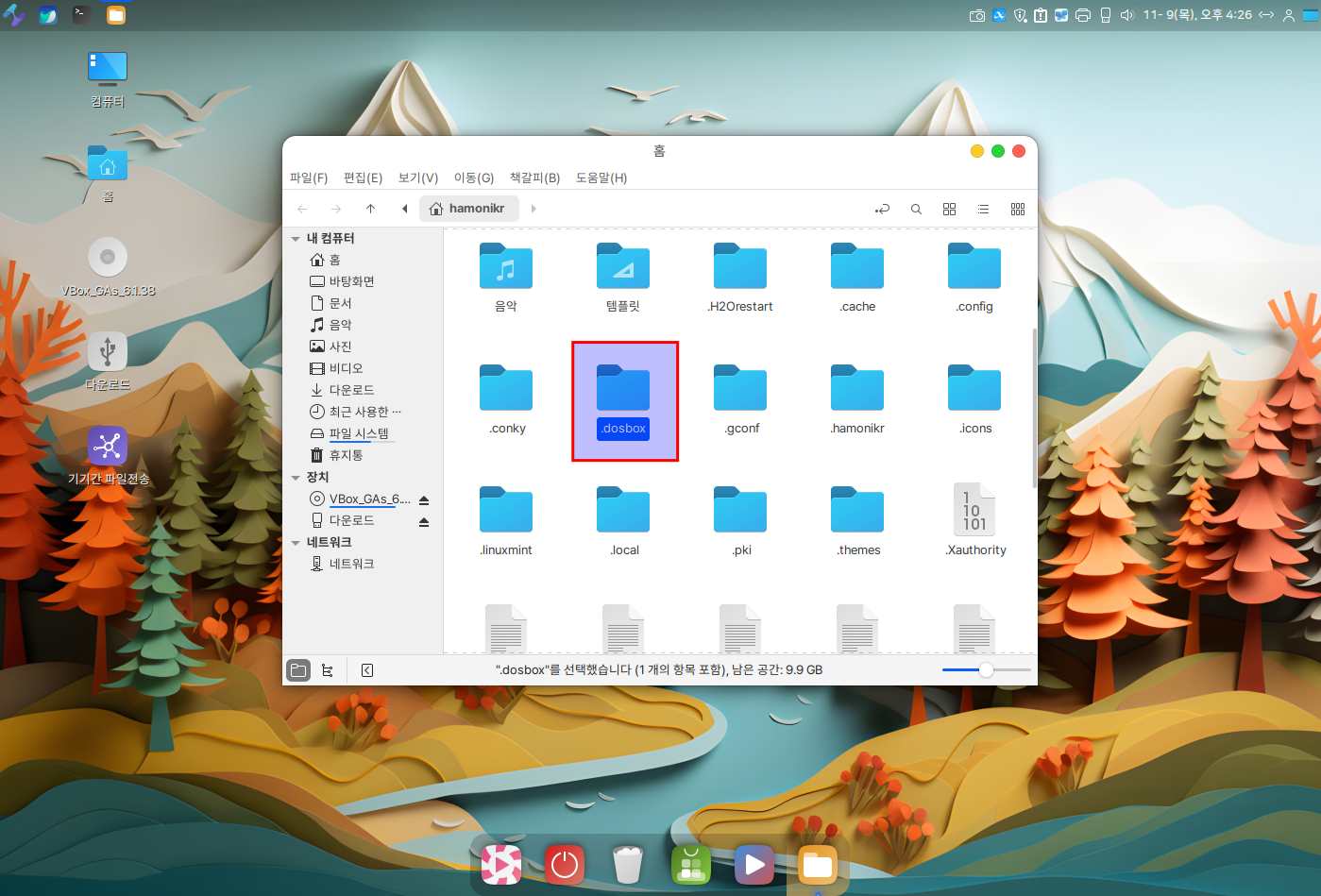This screenshot has width=1321, height=896.
Task: Launch the power button app in the dock
Action: 565,864
